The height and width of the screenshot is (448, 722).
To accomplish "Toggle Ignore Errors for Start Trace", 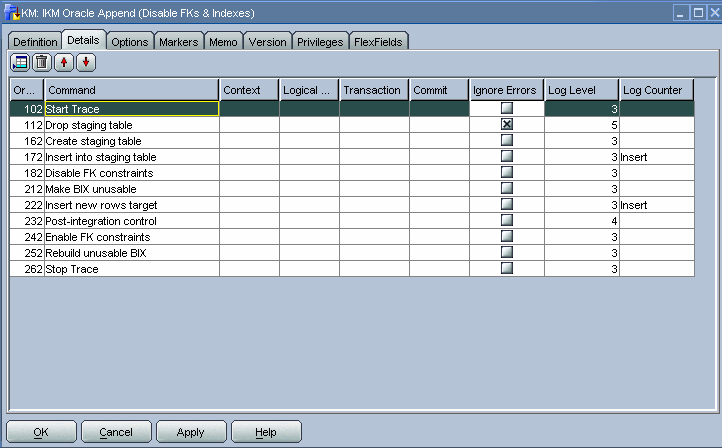I will pos(507,108).
